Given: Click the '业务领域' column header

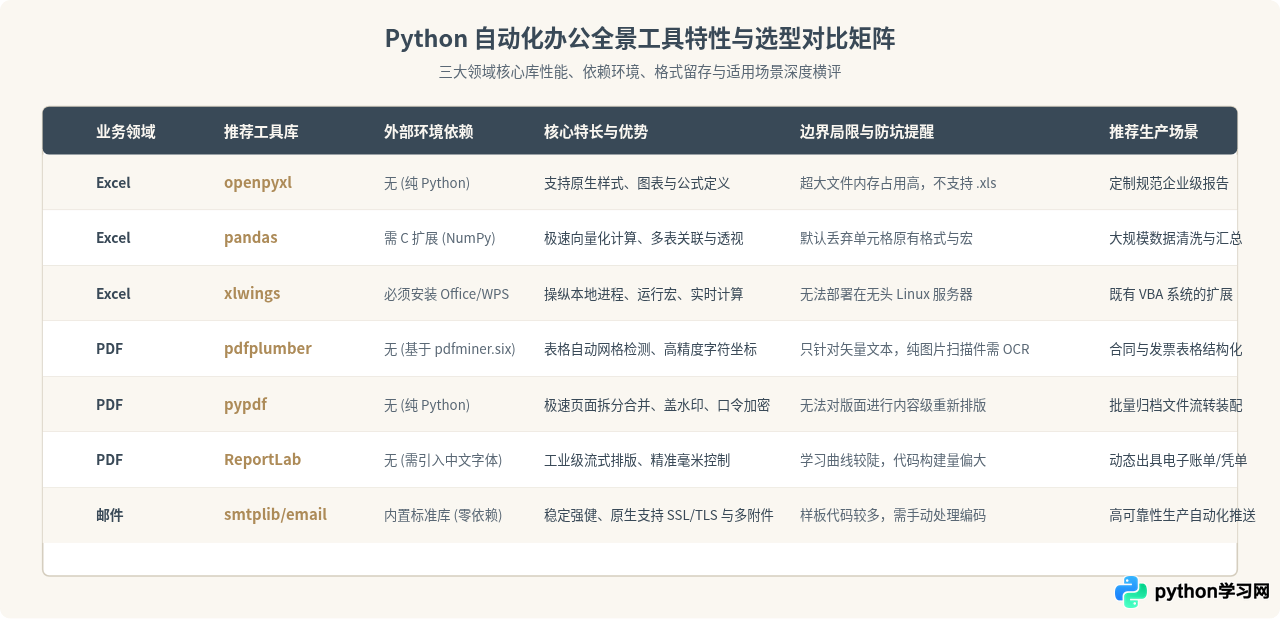Looking at the screenshot, I should click(x=126, y=132).
